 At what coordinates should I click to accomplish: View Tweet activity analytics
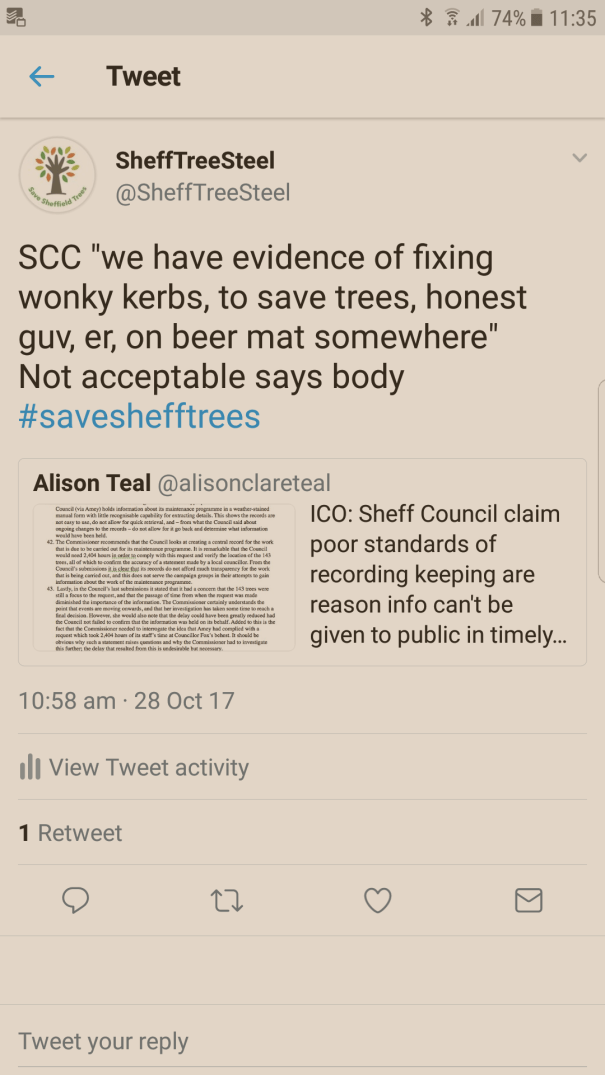[x=148, y=767]
